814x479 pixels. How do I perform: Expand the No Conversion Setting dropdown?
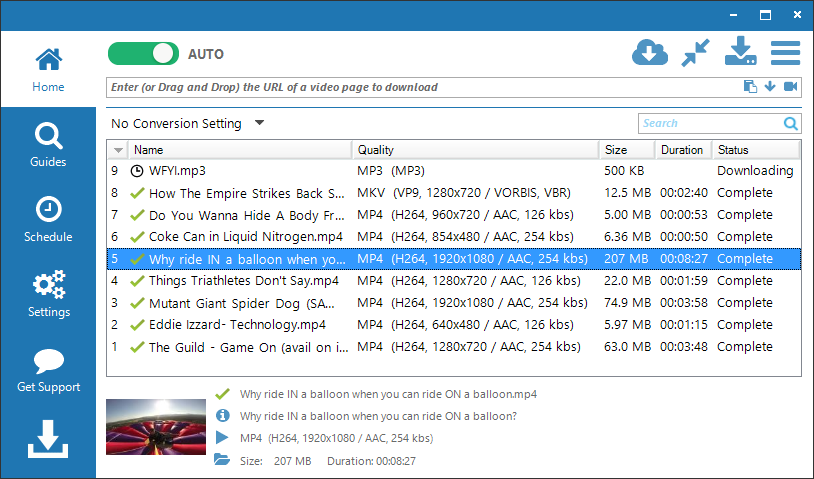[260, 123]
